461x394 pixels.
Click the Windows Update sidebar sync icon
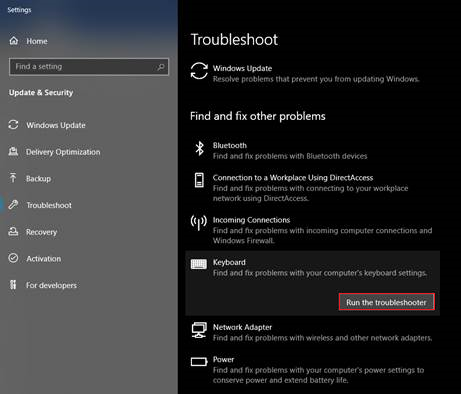(13, 125)
